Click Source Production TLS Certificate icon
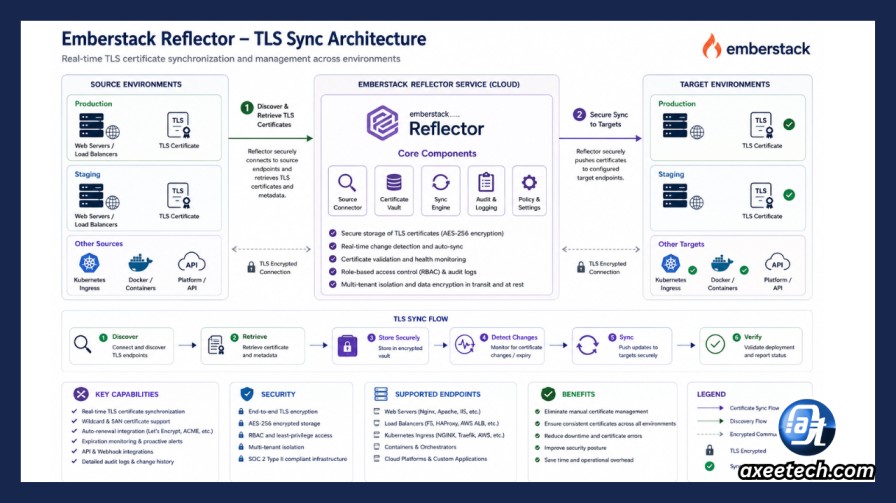Viewport: 896px width, 503px height. [179, 125]
